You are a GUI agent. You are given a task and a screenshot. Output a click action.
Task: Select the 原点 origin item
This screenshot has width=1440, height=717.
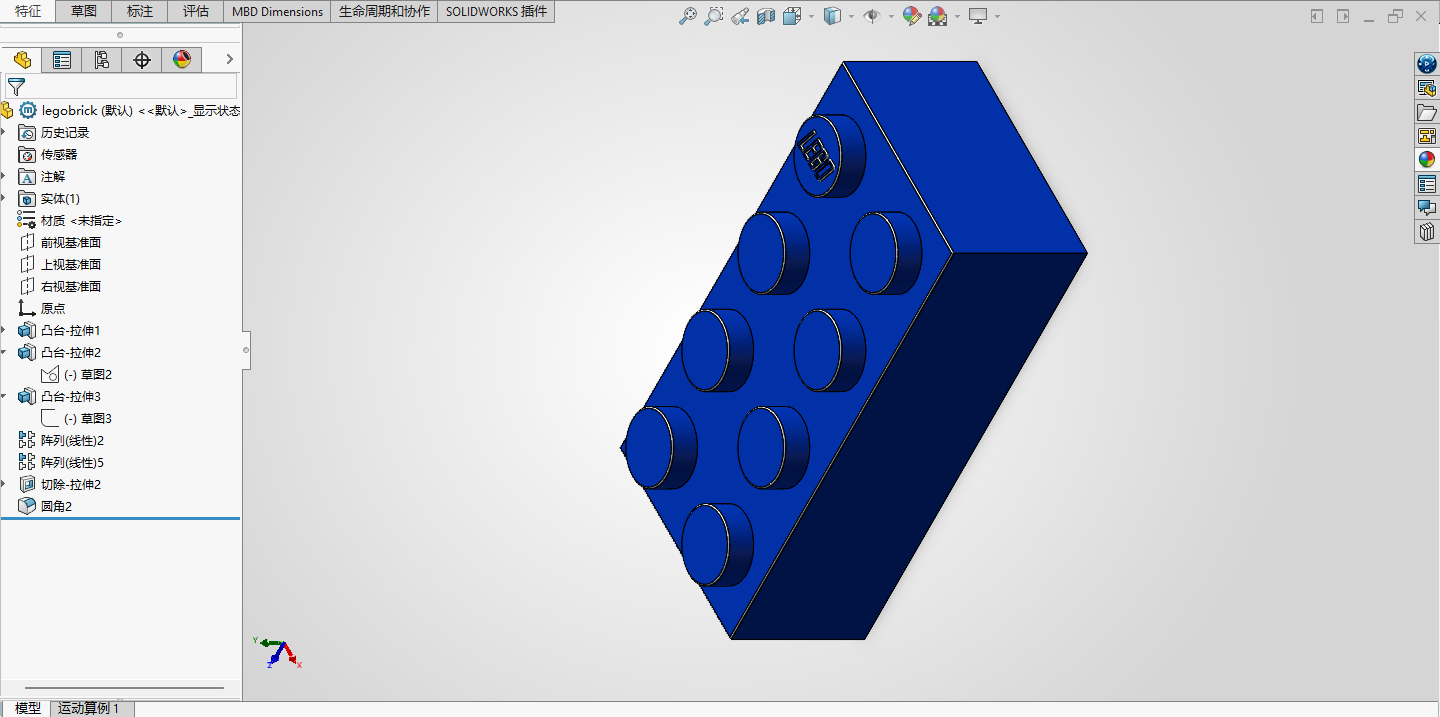coord(42,308)
